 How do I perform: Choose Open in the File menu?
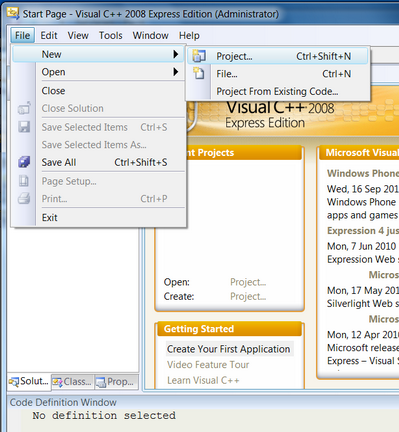tap(99, 72)
